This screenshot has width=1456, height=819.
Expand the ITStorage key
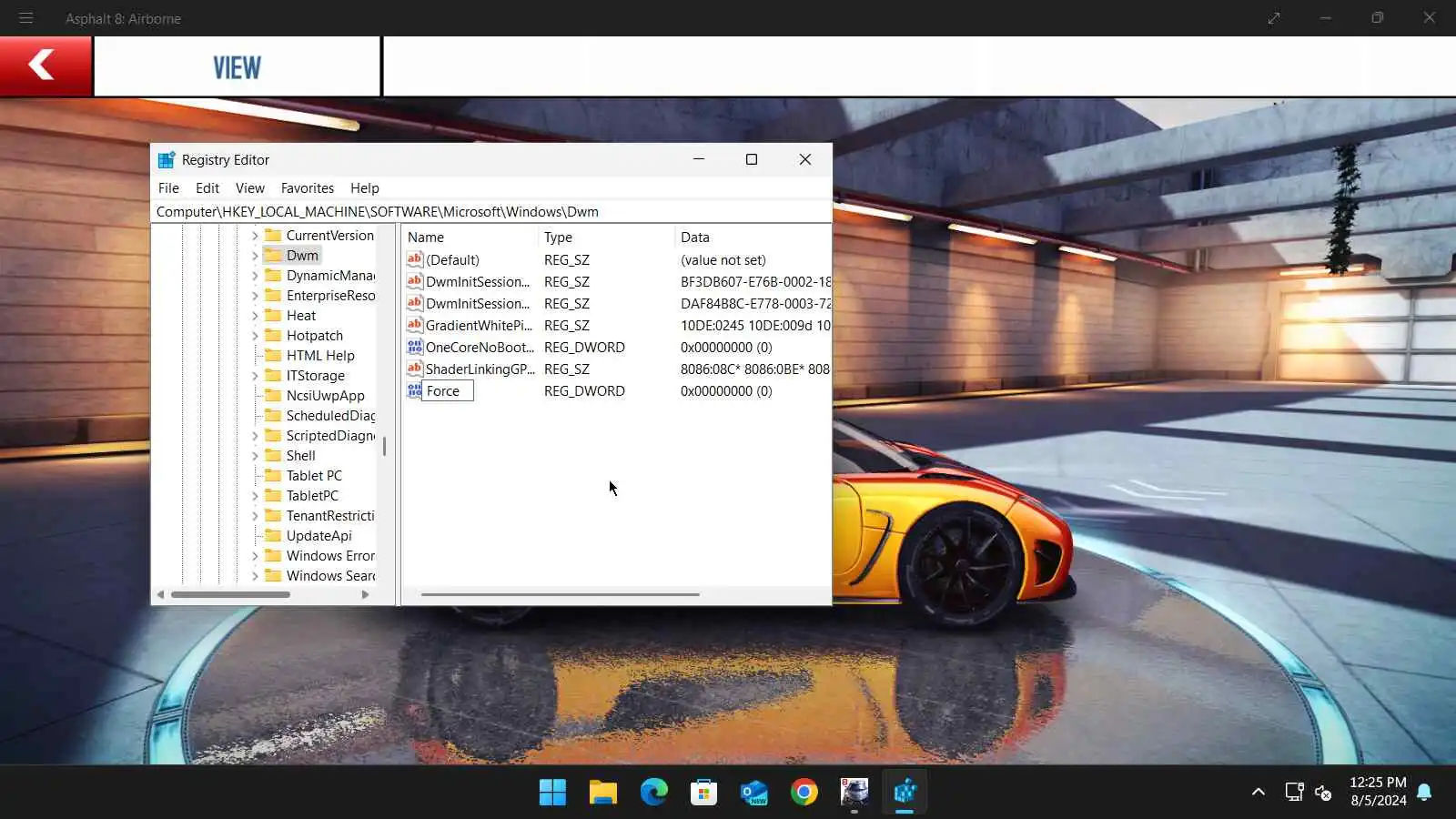(255, 376)
